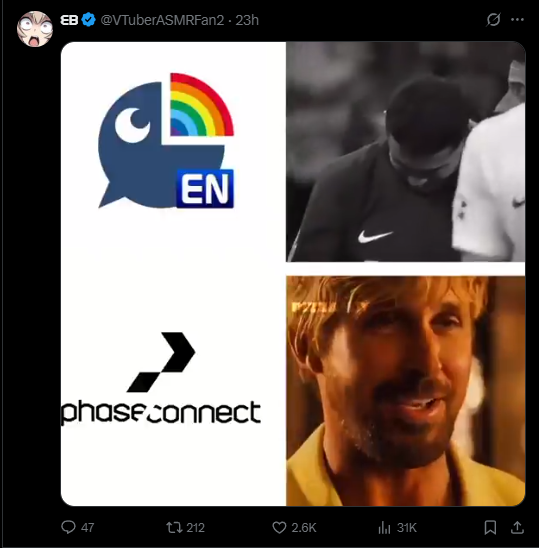Open the anime avatar profile picture
This screenshot has height=548, width=539.
[x=35, y=29]
